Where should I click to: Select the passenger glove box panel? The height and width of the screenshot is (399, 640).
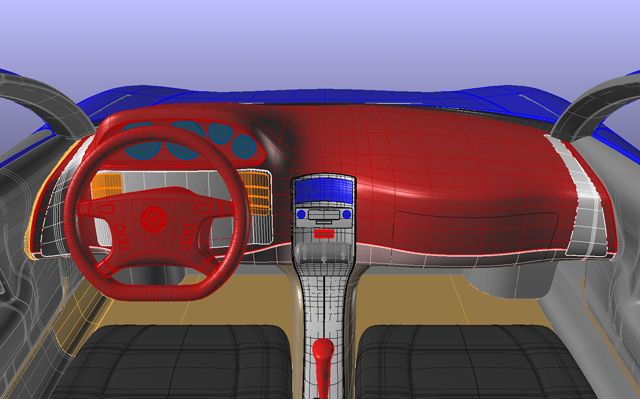pyautogui.click(x=476, y=231)
